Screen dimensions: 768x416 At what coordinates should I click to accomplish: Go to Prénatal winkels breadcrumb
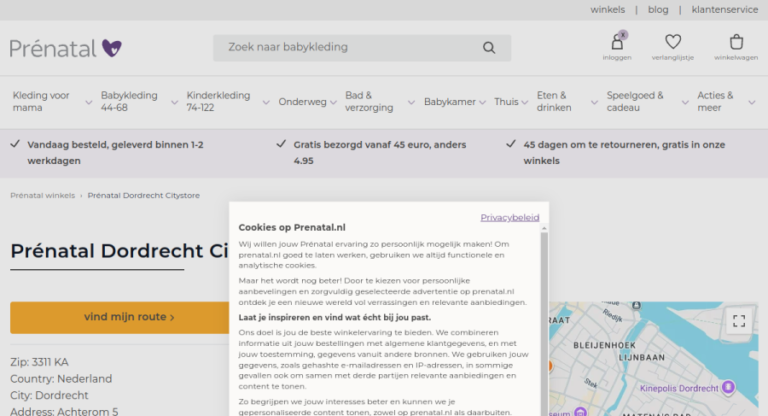click(43, 196)
